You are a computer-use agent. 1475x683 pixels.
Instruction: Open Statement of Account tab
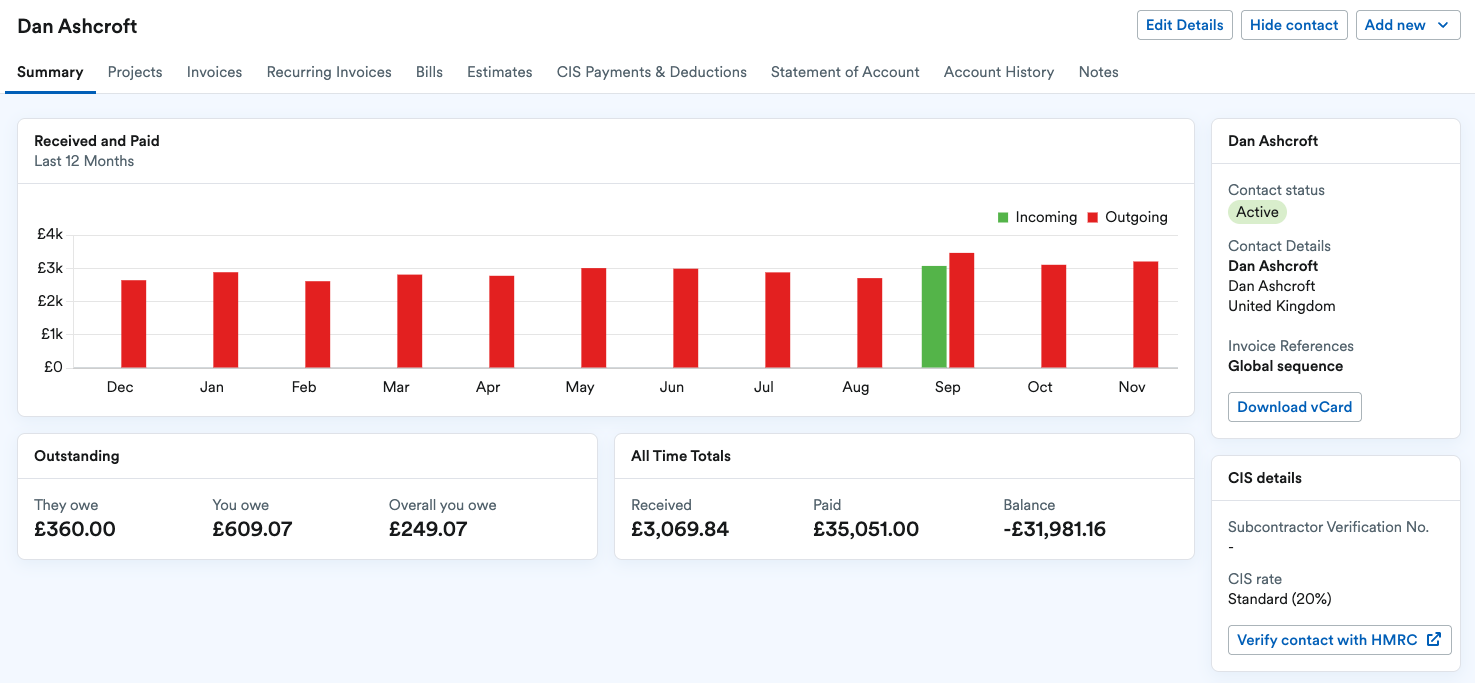845,72
